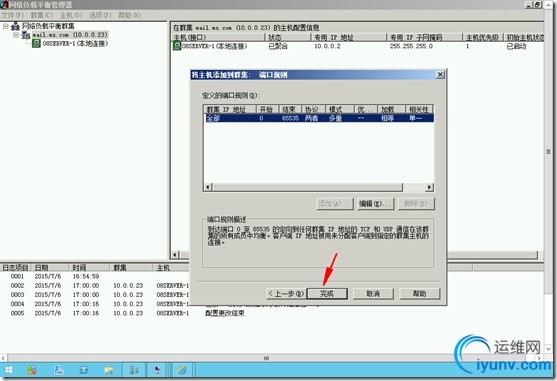Click the 时间 log column header
Image resolution: width=557 pixels, height=381 pixels.
(x=89, y=267)
